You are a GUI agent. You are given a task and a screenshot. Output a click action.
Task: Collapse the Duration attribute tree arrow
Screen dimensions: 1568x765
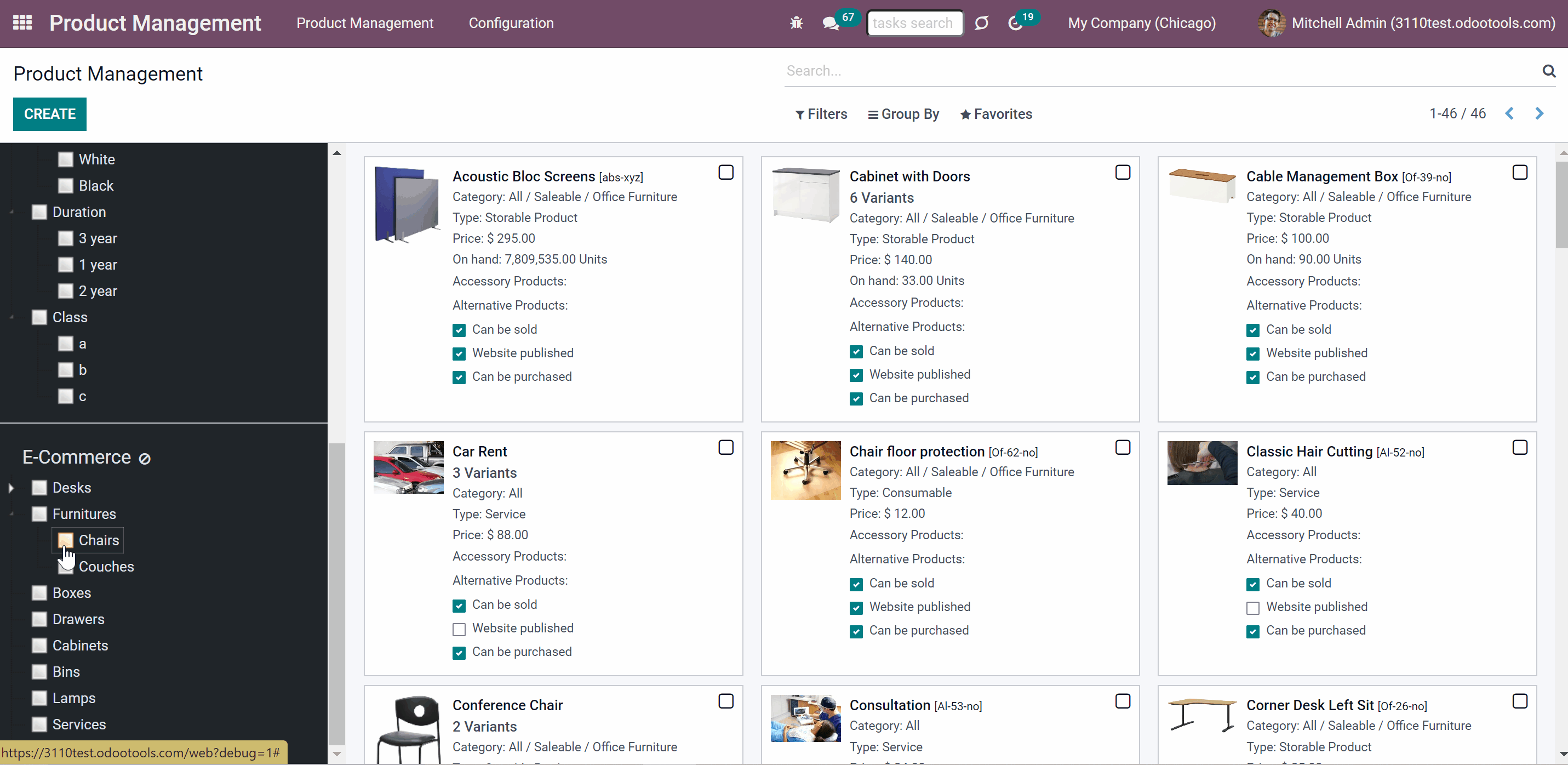click(12, 212)
